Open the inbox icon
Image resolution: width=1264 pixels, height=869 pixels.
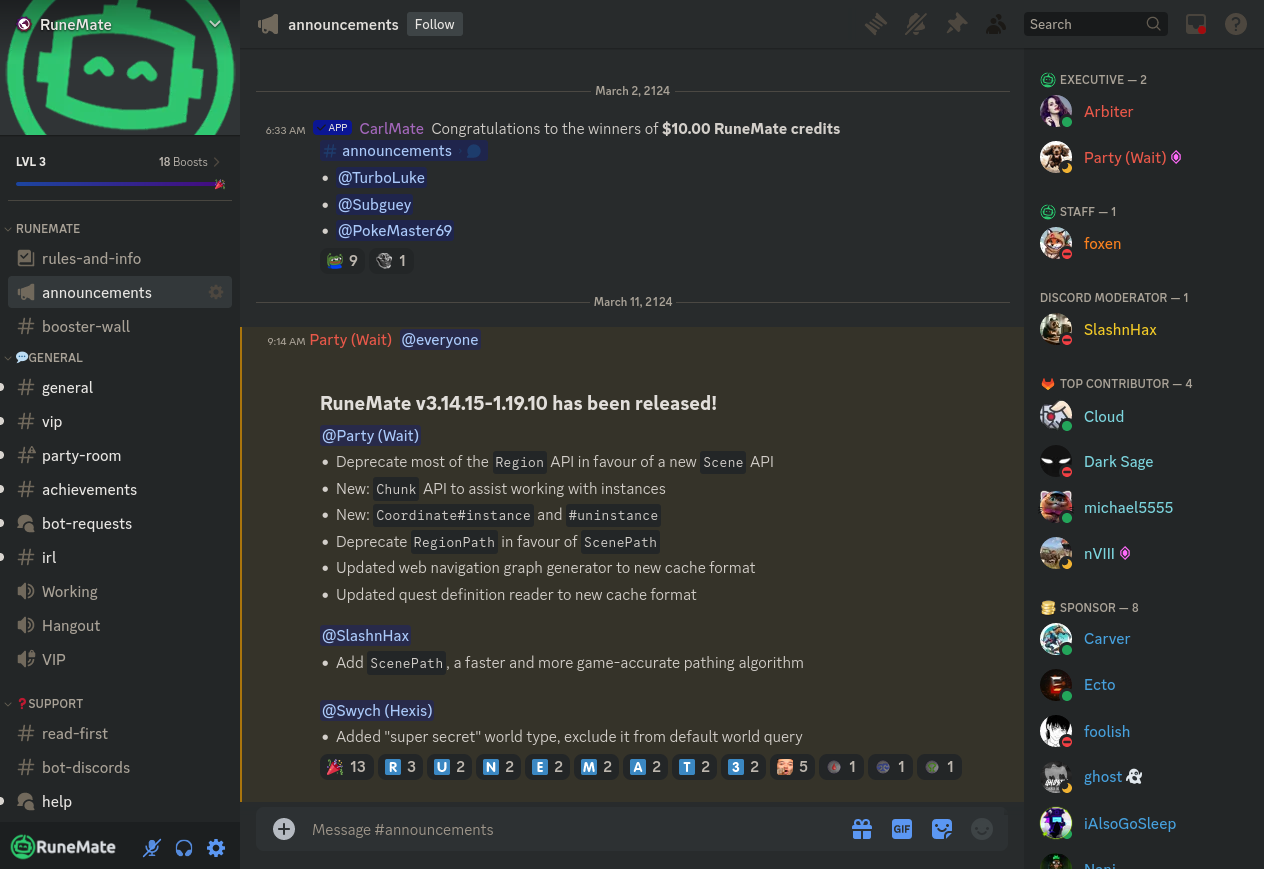[x=1196, y=24]
